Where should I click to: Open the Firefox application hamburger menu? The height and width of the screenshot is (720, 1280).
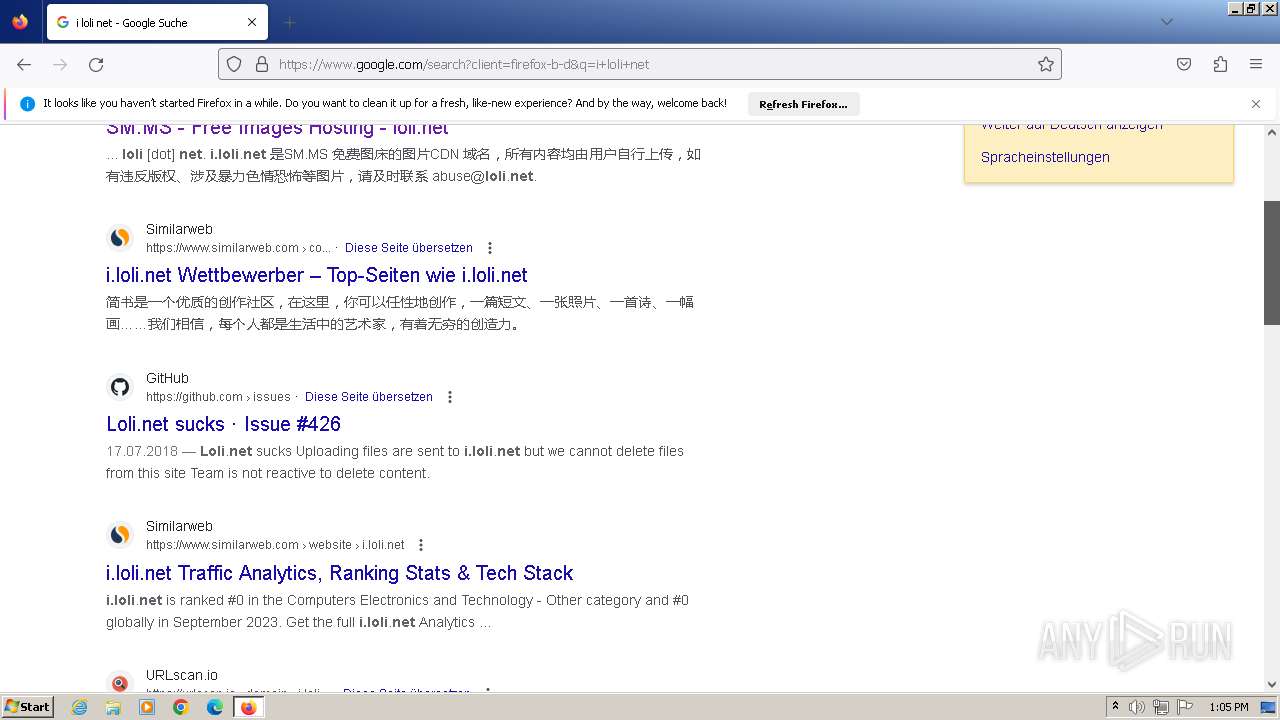[x=1256, y=64]
